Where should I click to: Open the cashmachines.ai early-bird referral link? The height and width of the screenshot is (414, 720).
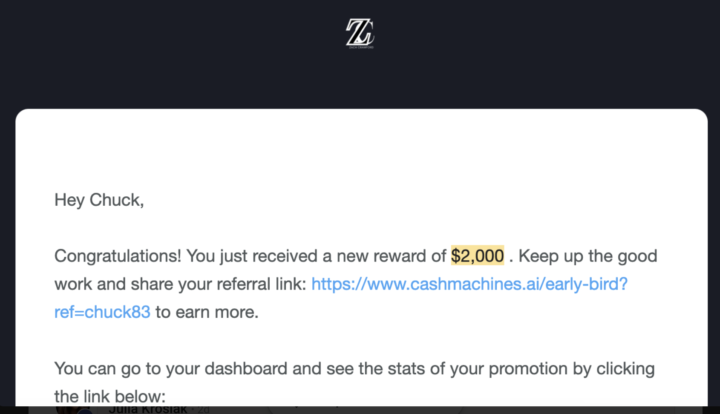469,284
